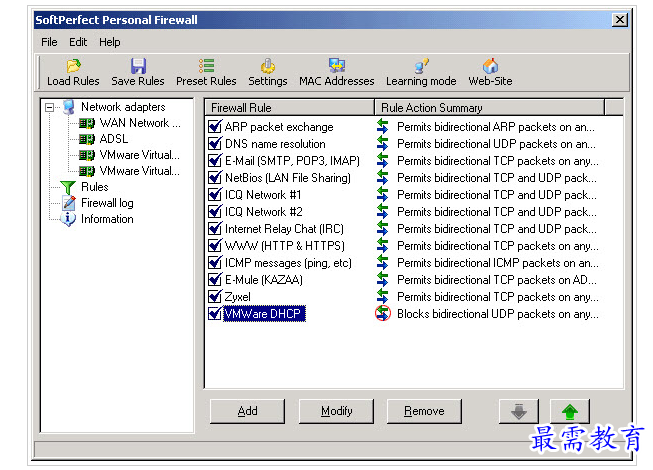Click the Add rule button

click(247, 411)
